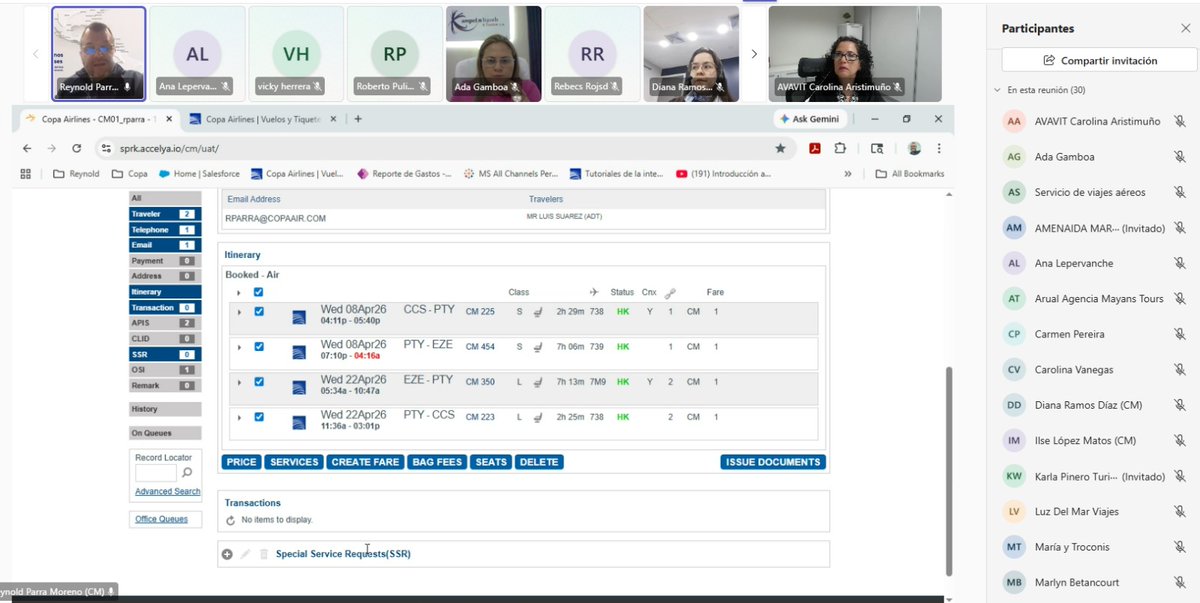Click the page vertical scrollbar thumb
The height and width of the screenshot is (603, 1200).
point(949,470)
